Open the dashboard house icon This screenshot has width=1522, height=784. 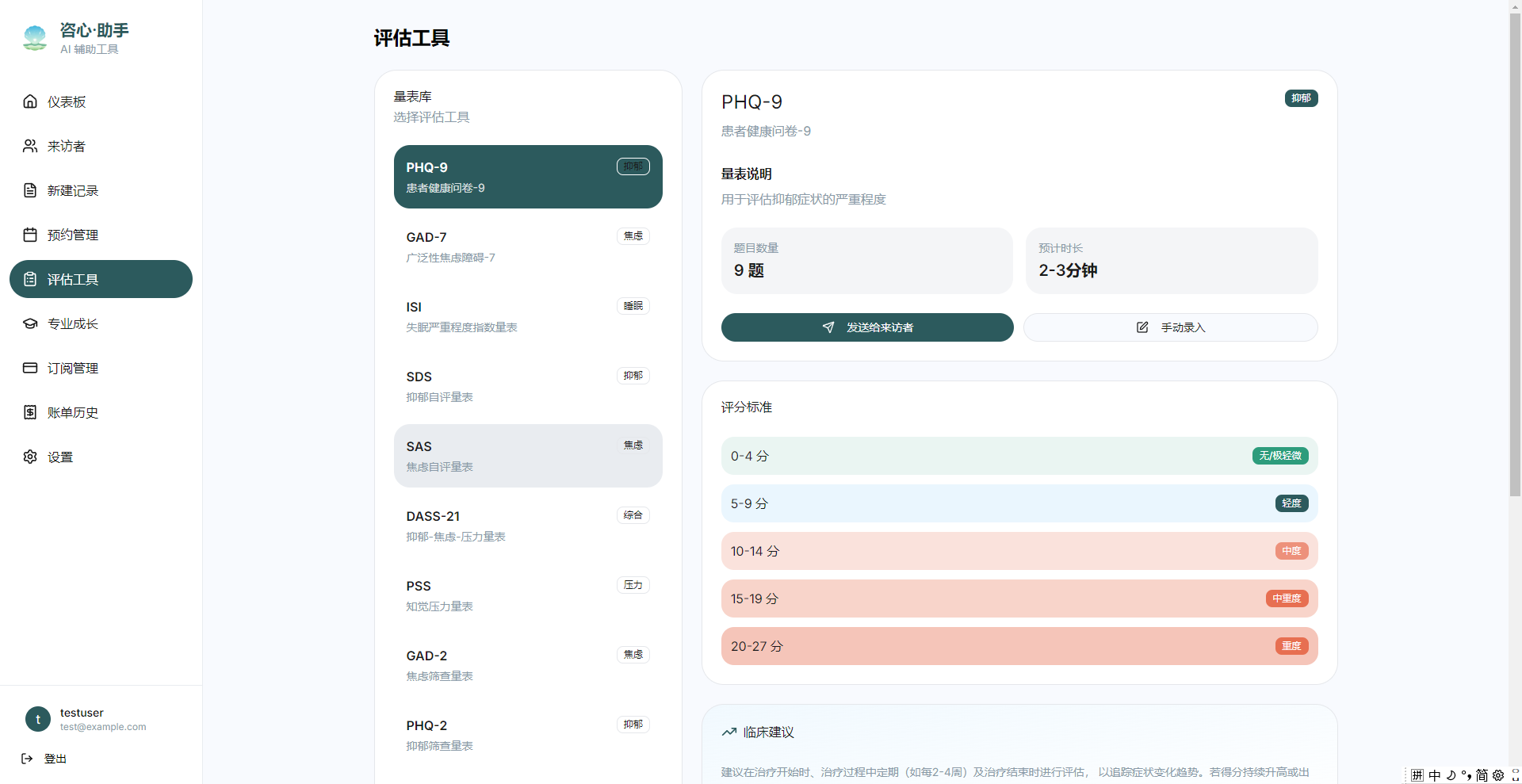30,101
